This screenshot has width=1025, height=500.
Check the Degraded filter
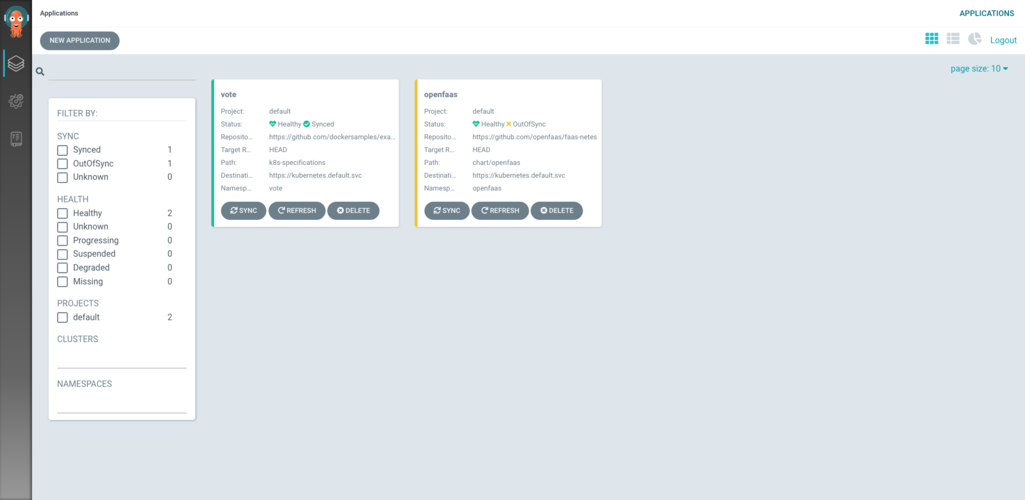pos(63,267)
